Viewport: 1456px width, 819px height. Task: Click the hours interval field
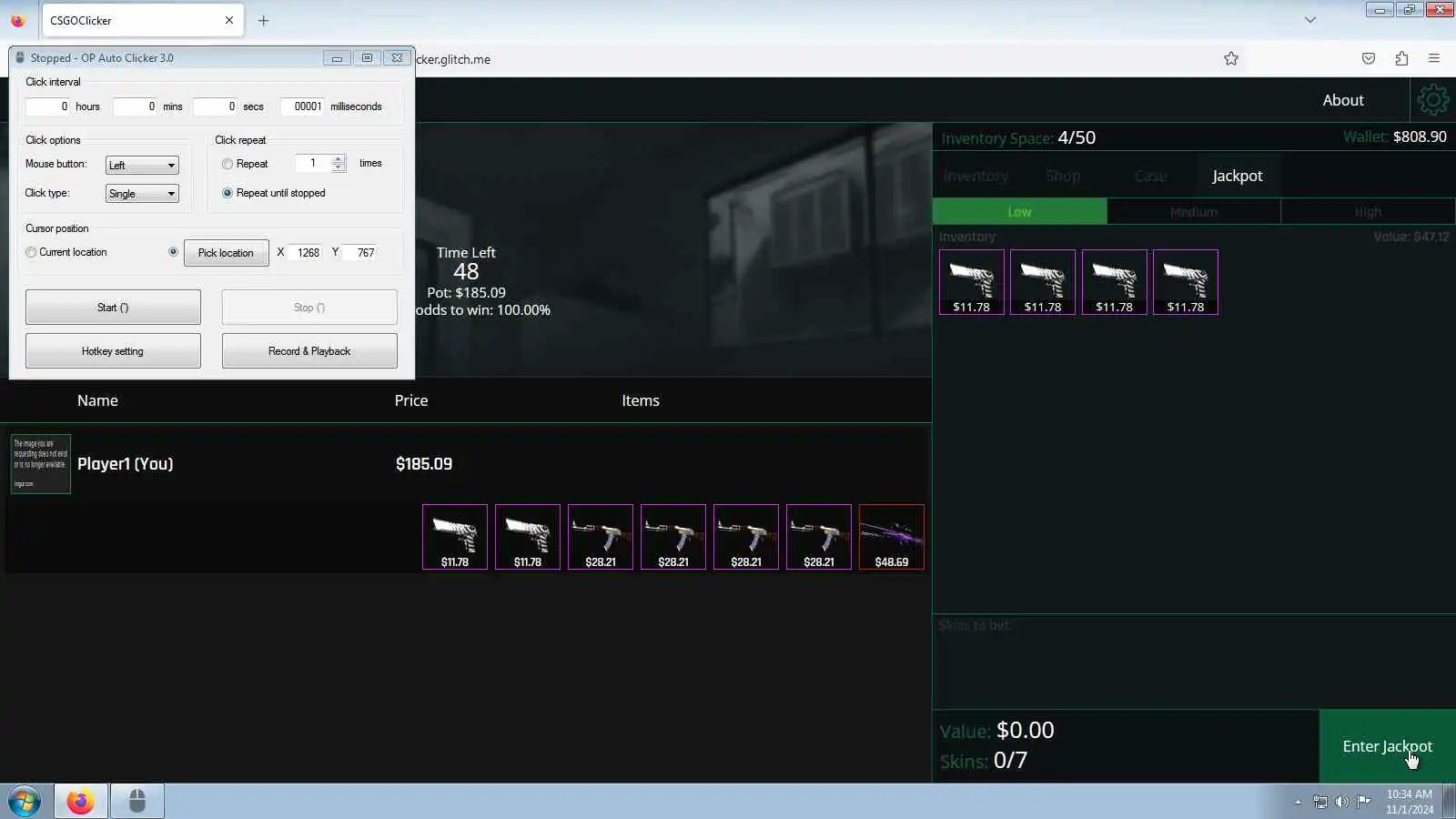click(47, 106)
